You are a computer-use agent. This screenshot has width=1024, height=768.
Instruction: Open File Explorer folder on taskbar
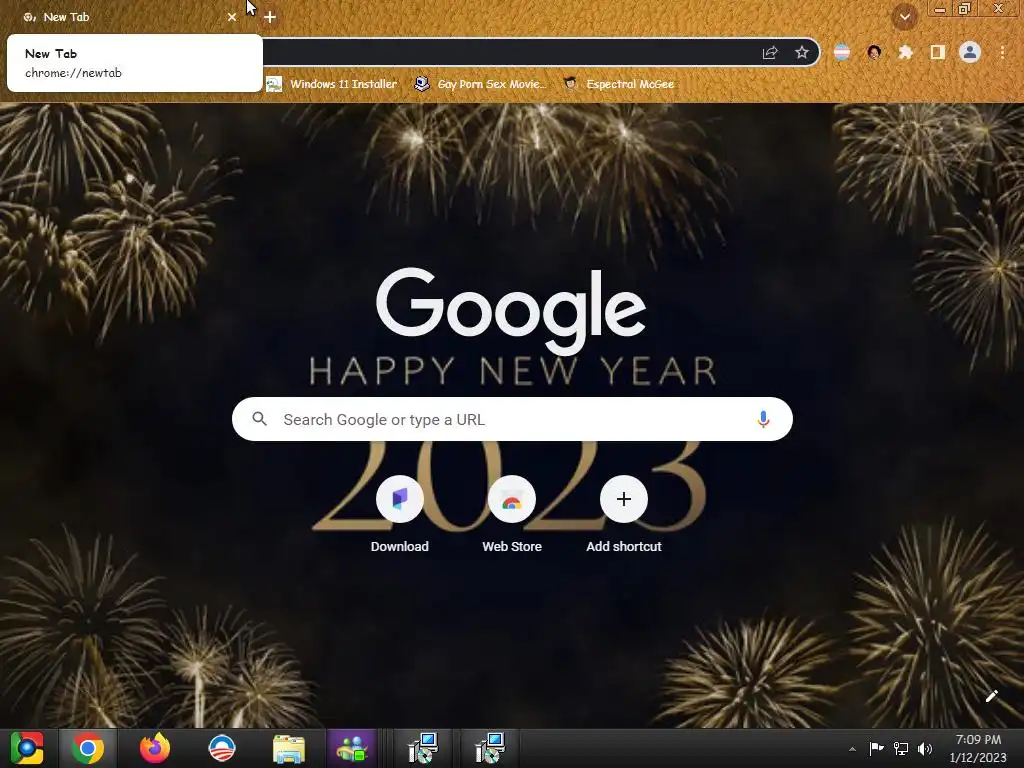point(289,748)
